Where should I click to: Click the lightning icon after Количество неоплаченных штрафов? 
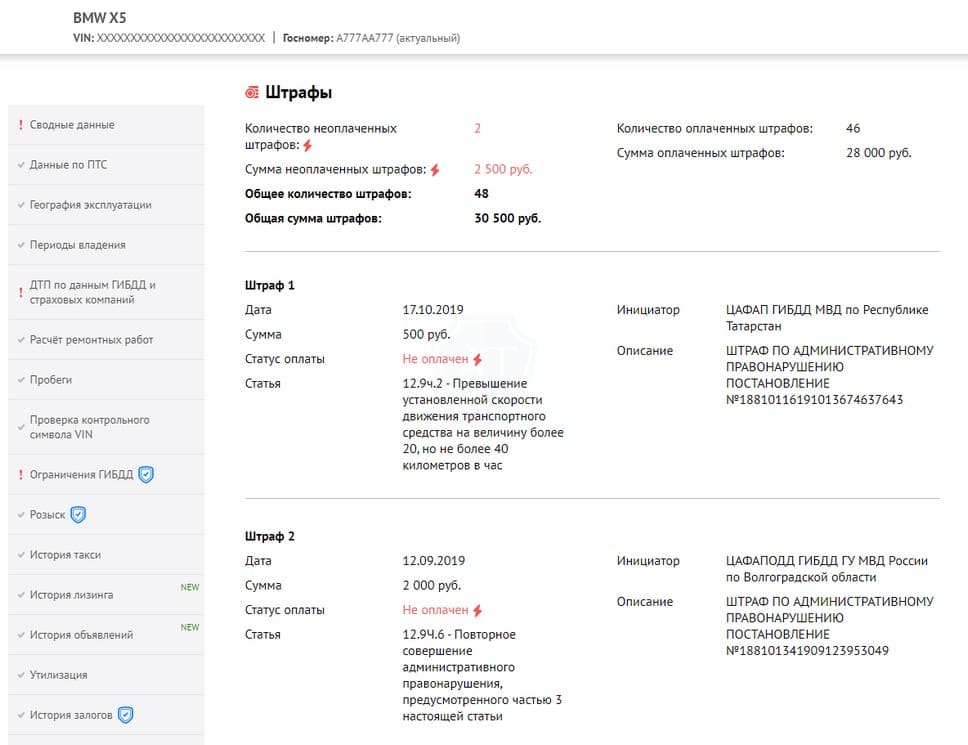[307, 146]
